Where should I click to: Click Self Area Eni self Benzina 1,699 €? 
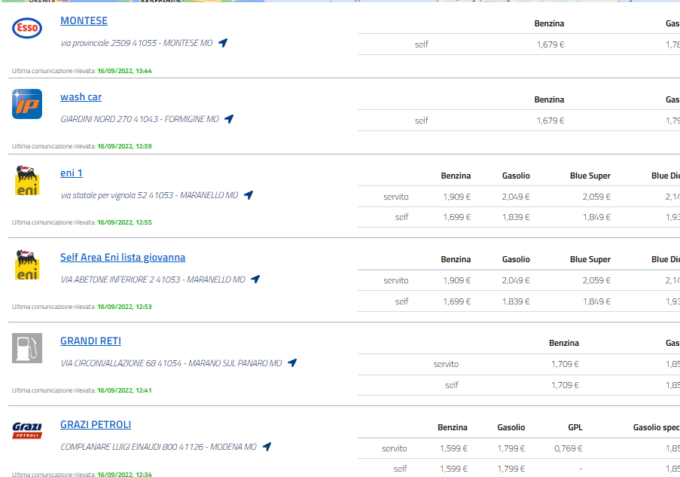click(x=457, y=301)
